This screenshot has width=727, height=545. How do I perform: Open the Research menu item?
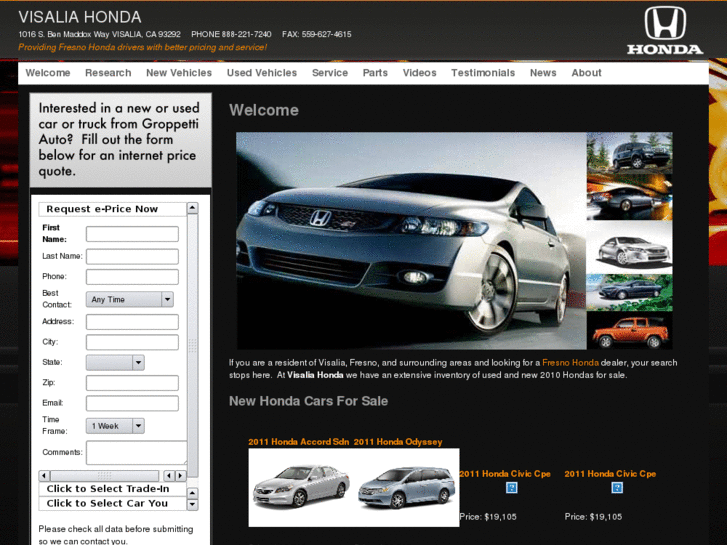coord(108,73)
